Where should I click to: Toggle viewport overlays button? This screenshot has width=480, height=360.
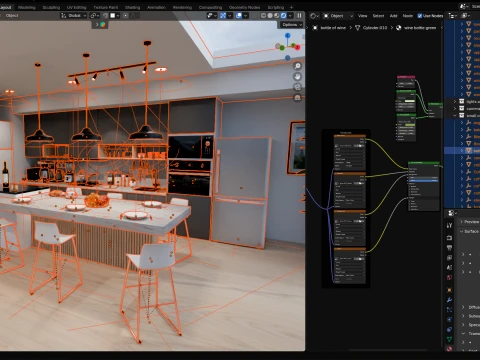pos(239,16)
